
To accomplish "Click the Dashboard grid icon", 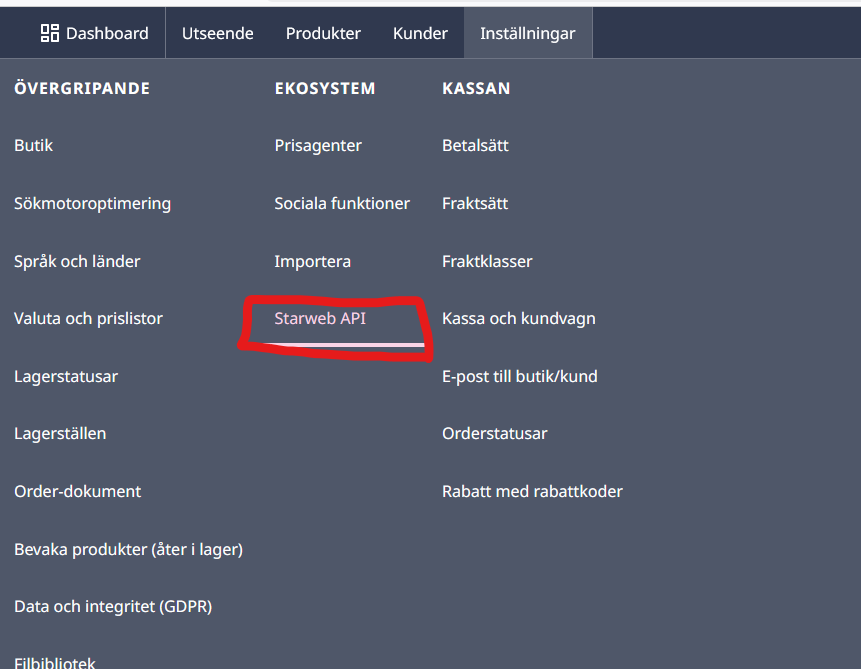I will pyautogui.click(x=50, y=33).
